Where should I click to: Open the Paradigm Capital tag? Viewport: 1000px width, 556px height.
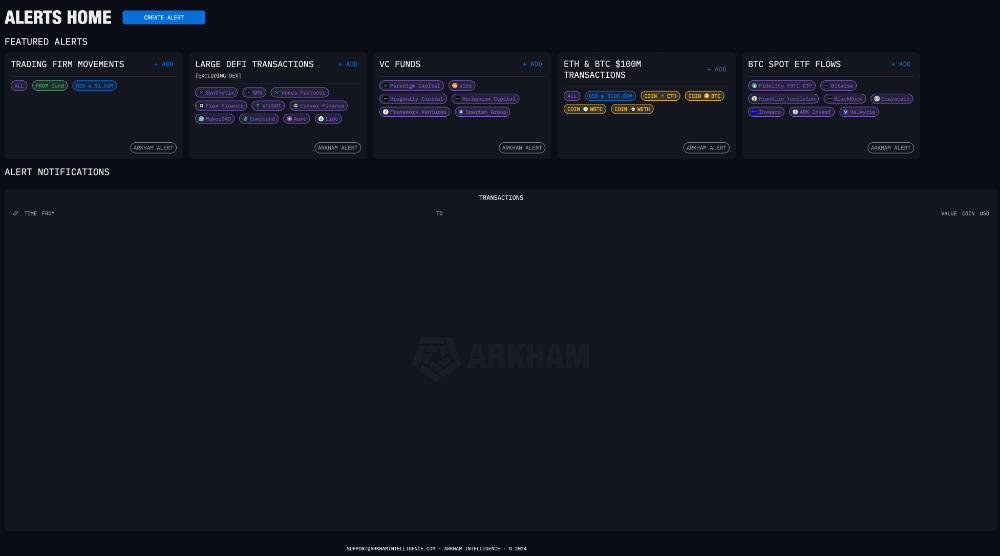point(412,86)
